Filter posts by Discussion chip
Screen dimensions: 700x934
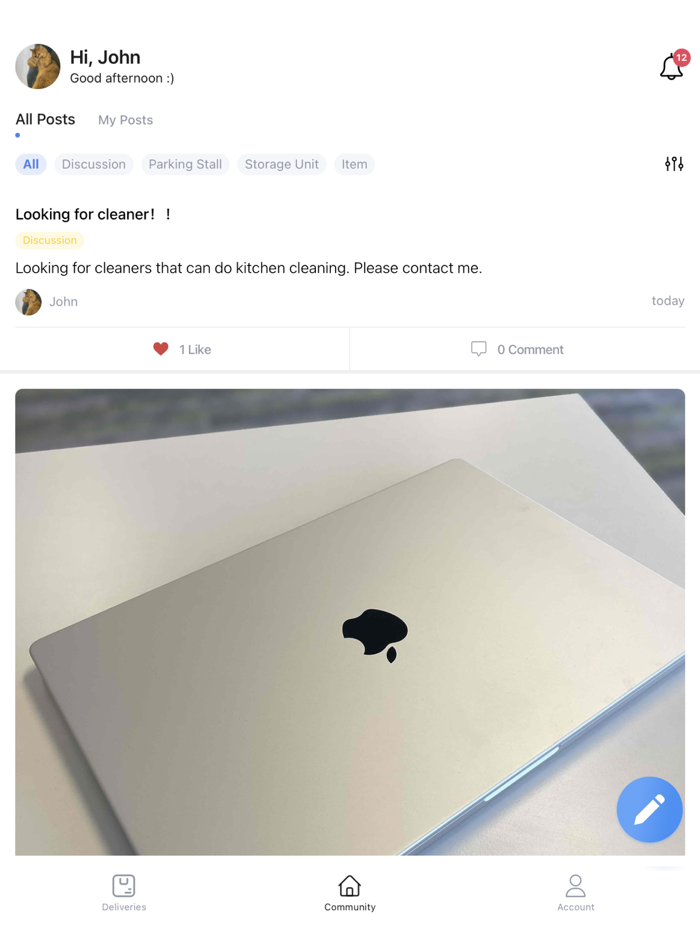tap(94, 164)
